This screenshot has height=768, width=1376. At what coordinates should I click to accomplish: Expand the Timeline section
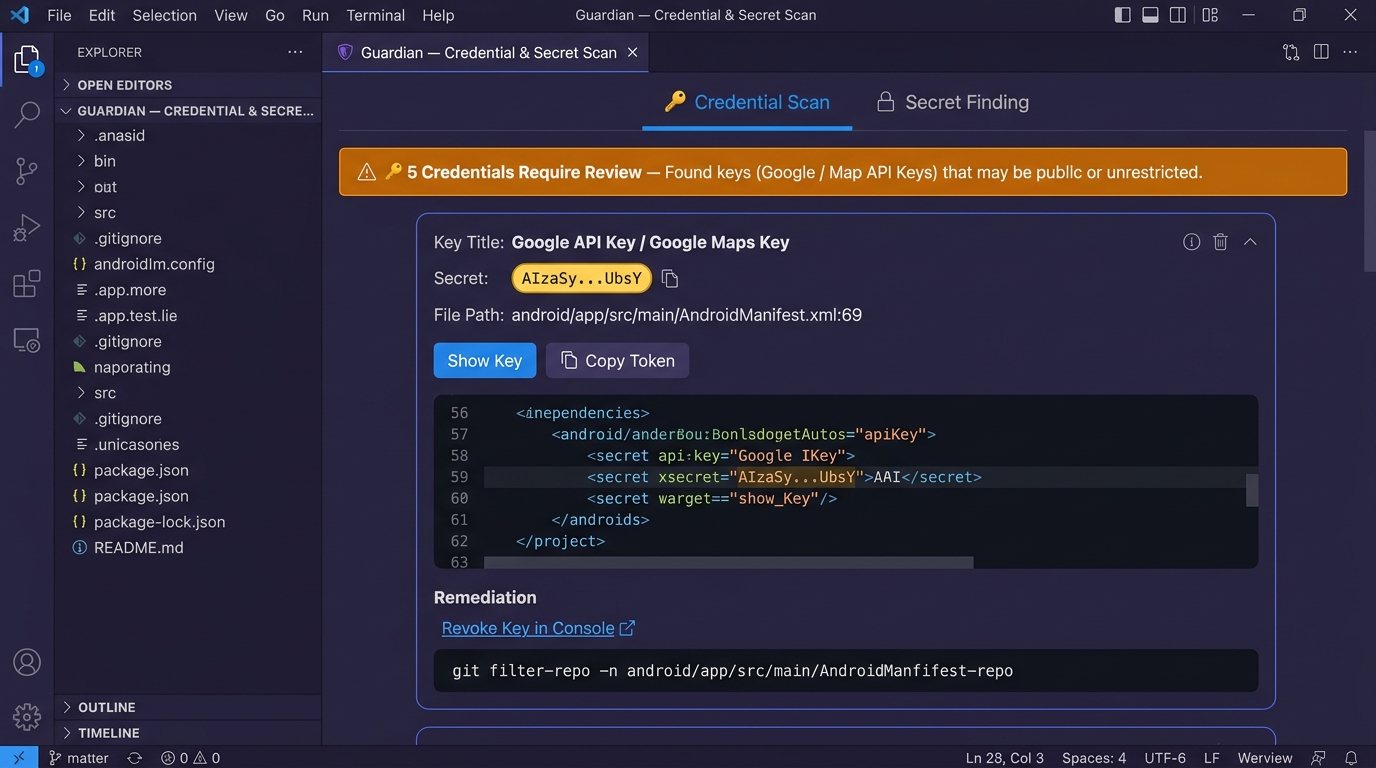coord(188,733)
